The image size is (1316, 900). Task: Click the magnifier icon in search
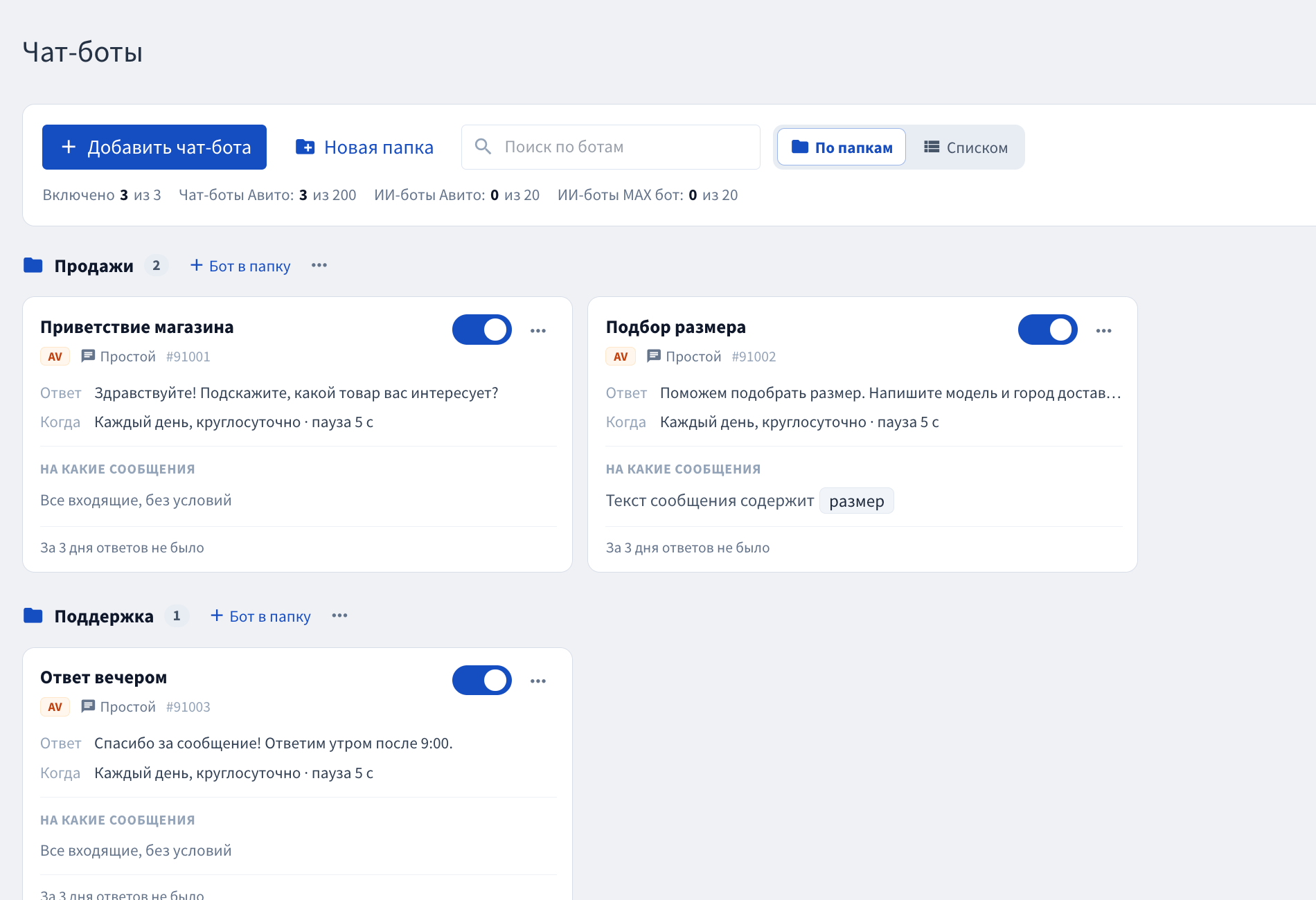tap(483, 147)
